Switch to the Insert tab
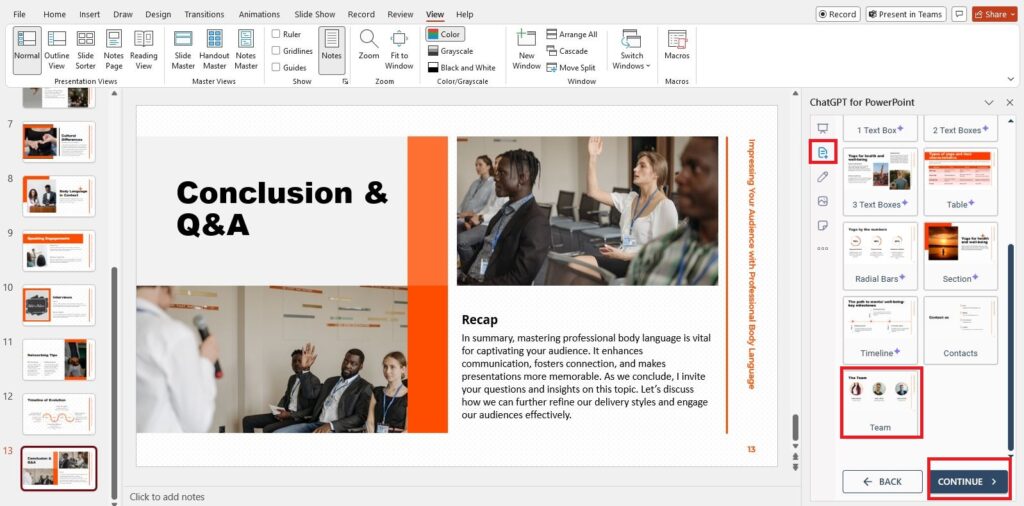Screen dimensions: 1024x506 pyautogui.click(x=89, y=14)
